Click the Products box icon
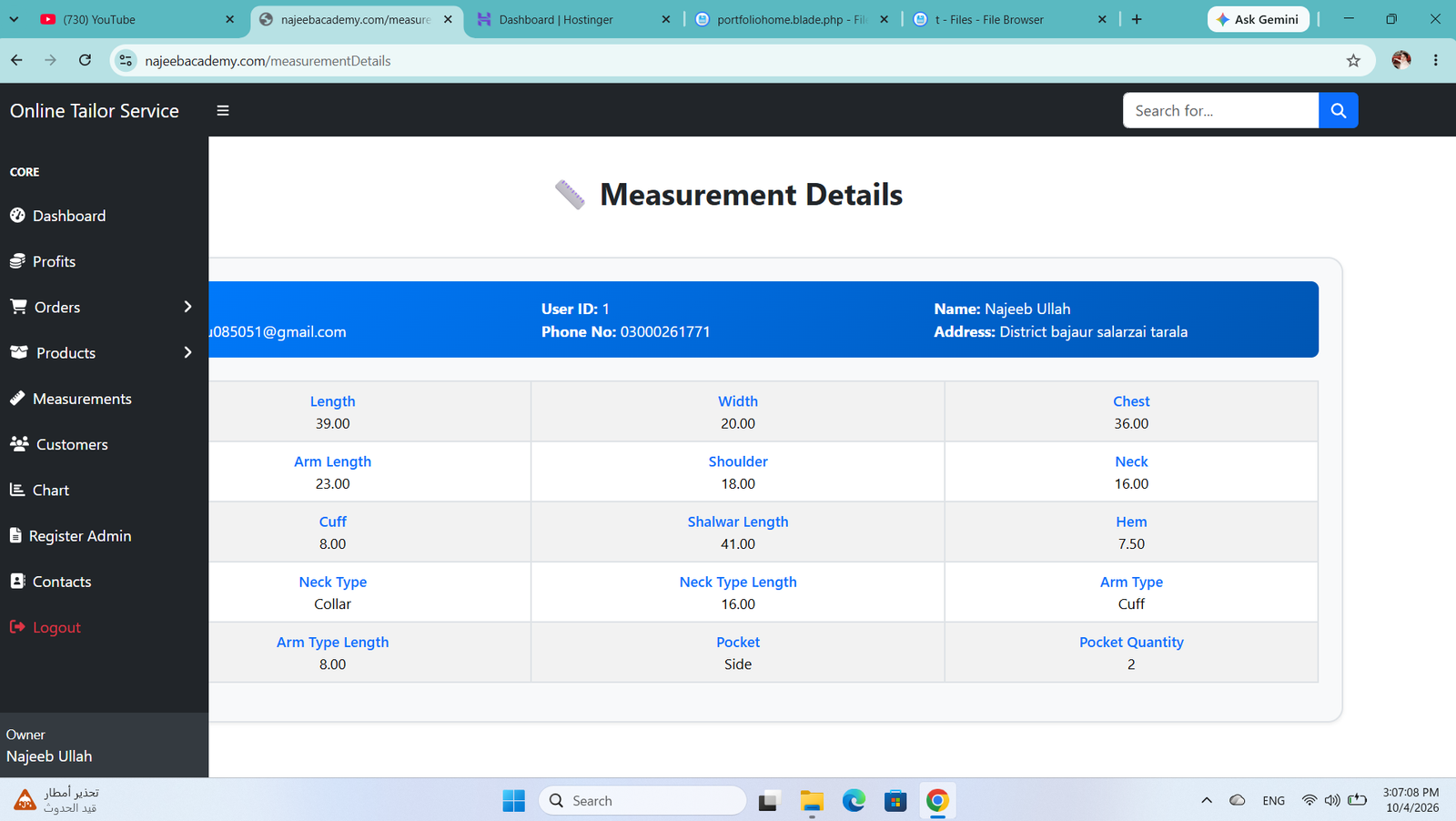 tap(19, 352)
